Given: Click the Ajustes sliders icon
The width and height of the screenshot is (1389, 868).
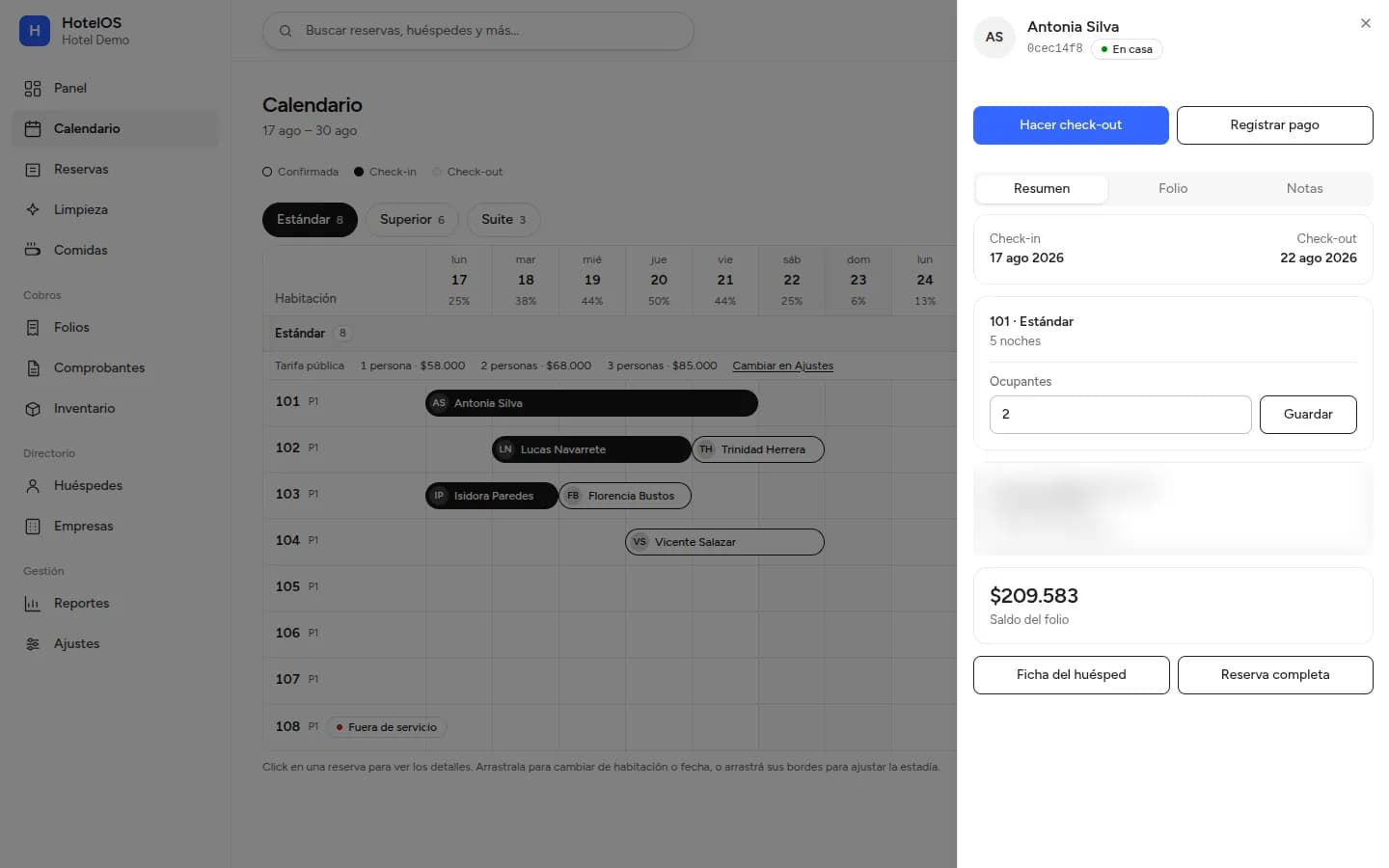Looking at the screenshot, I should [33, 644].
